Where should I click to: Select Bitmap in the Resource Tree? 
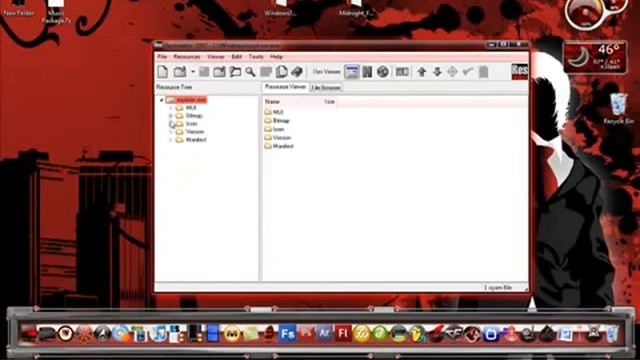(194, 116)
